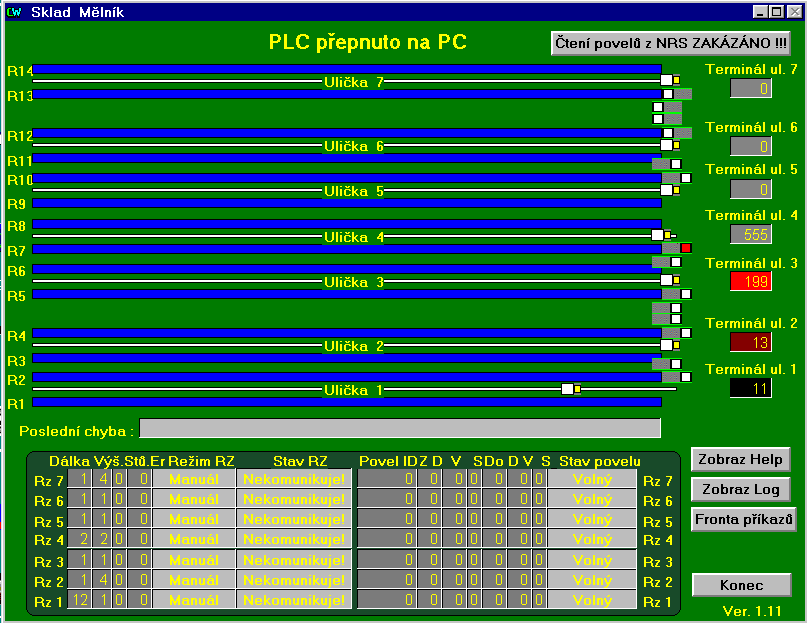Toggle the Manuál mode cell for Rz 1

(x=194, y=601)
